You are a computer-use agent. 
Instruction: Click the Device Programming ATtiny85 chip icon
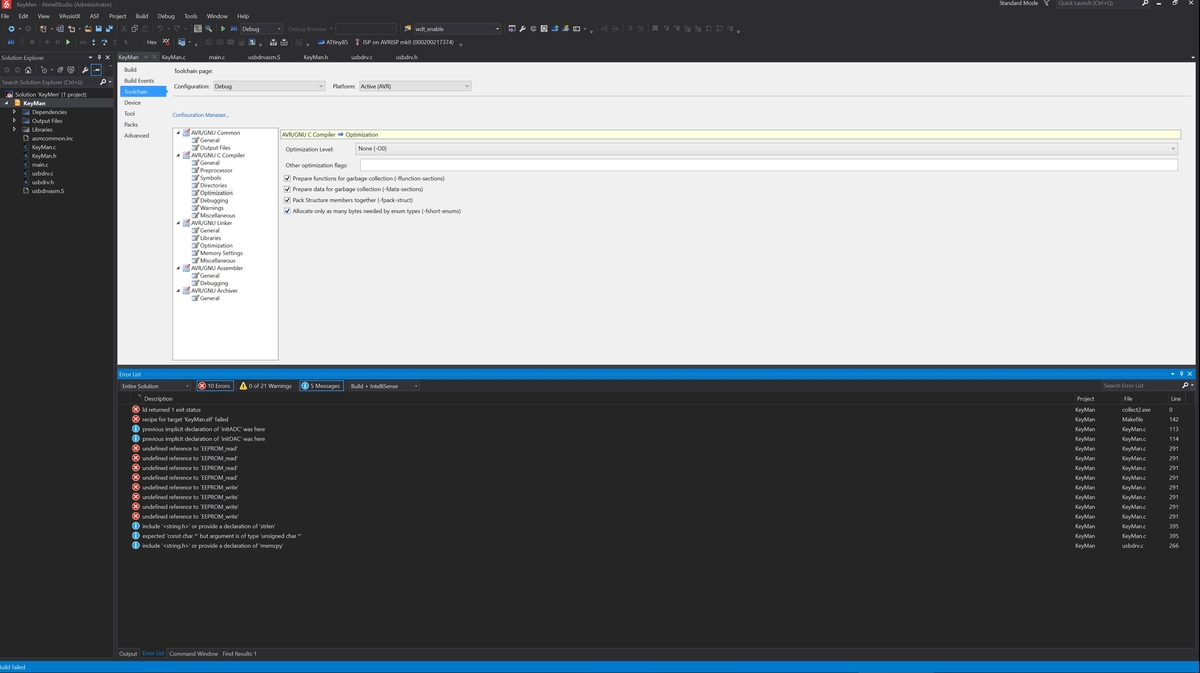(x=320, y=43)
